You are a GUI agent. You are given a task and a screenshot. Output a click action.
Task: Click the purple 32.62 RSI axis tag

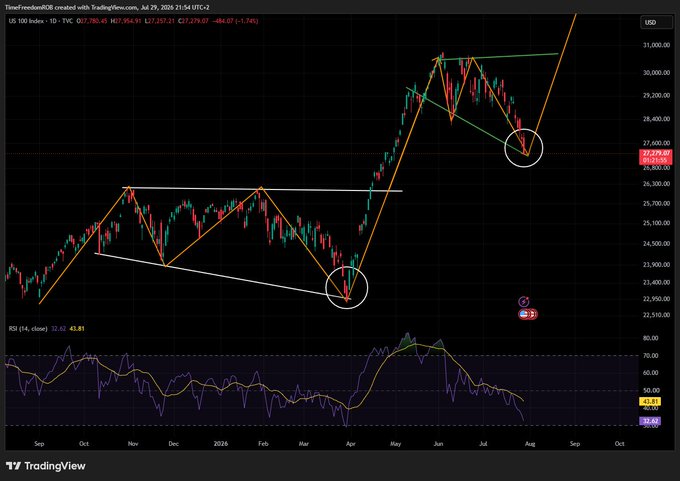pos(650,421)
